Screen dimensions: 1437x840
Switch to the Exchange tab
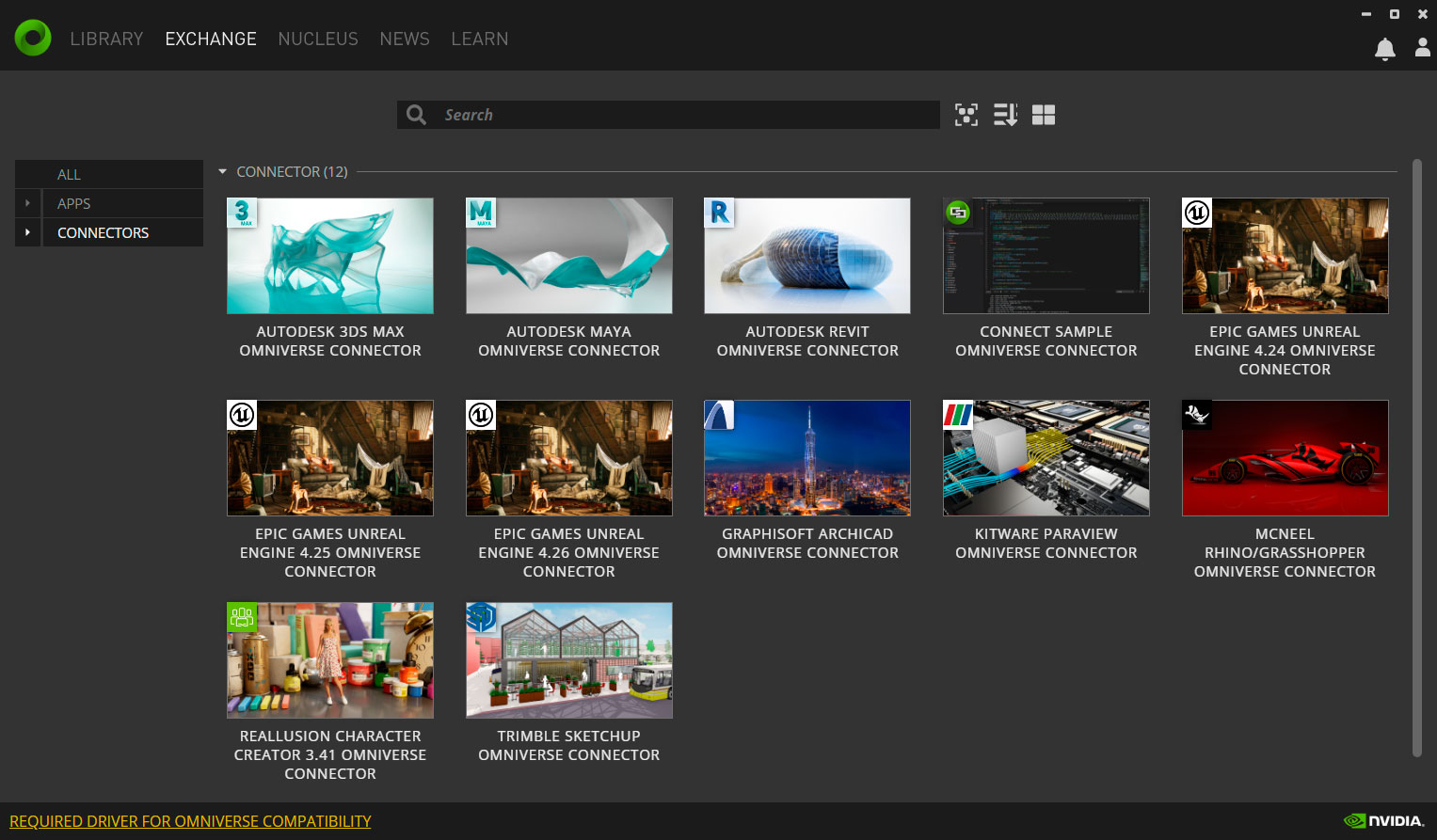211,39
